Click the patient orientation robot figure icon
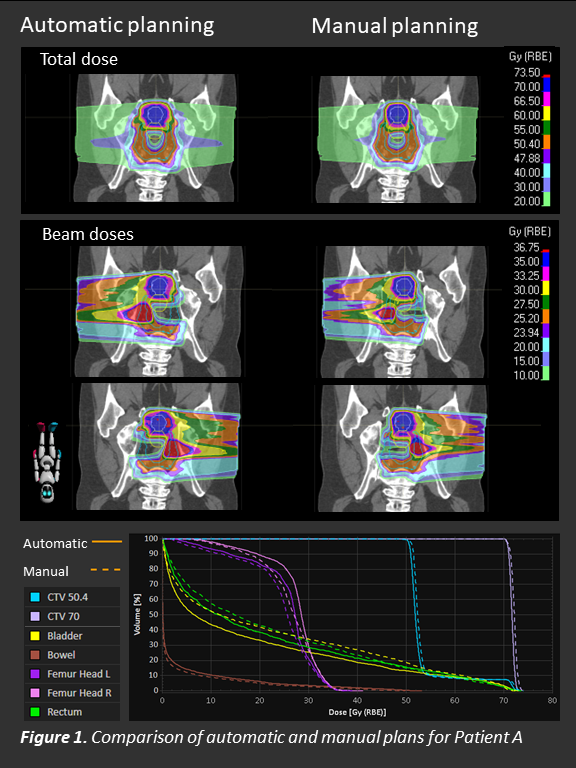This screenshot has height=768, width=576. [x=47, y=461]
